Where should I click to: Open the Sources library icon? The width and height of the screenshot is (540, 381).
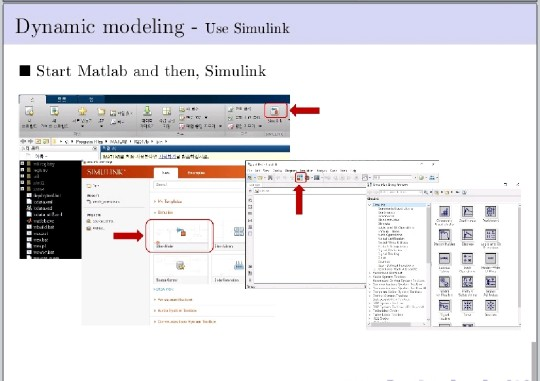click(x=490, y=306)
